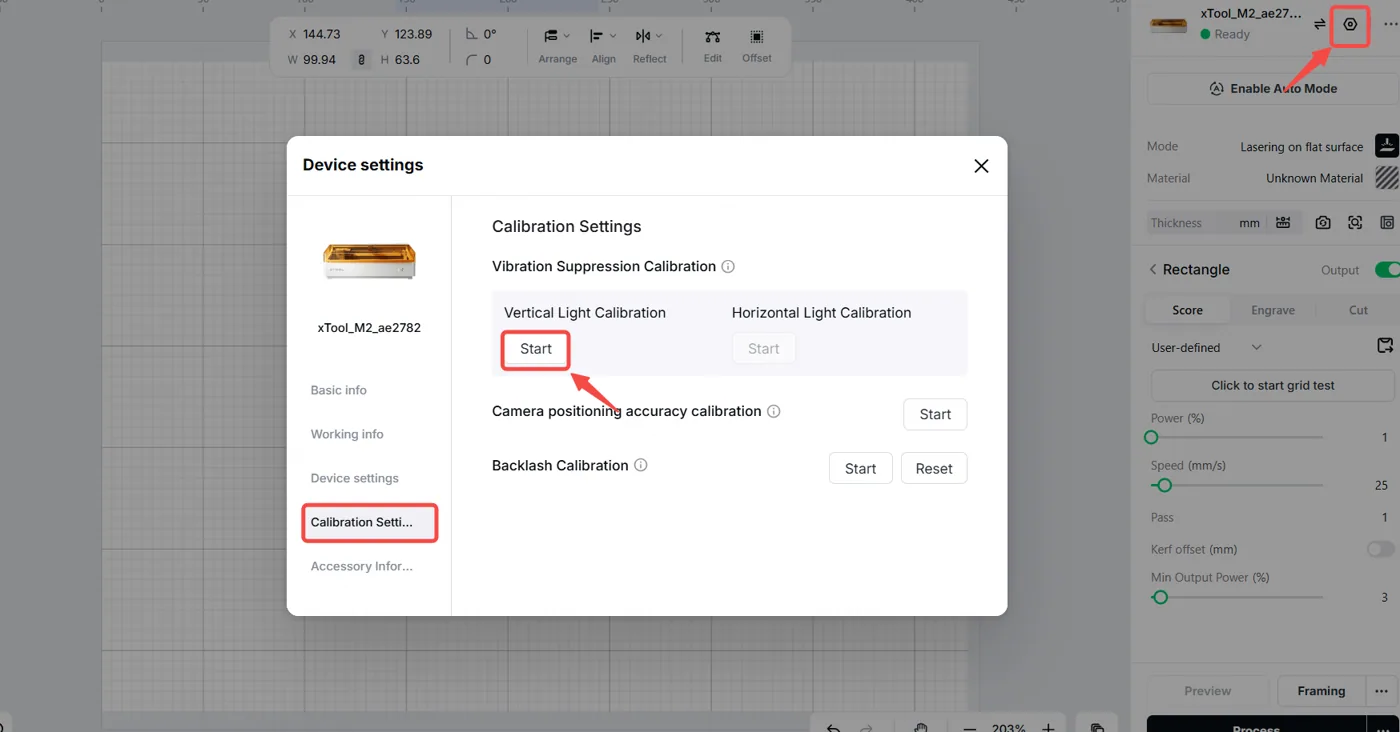Switch to the Cut tab
Viewport: 1400px width, 732px height.
[x=1358, y=310]
